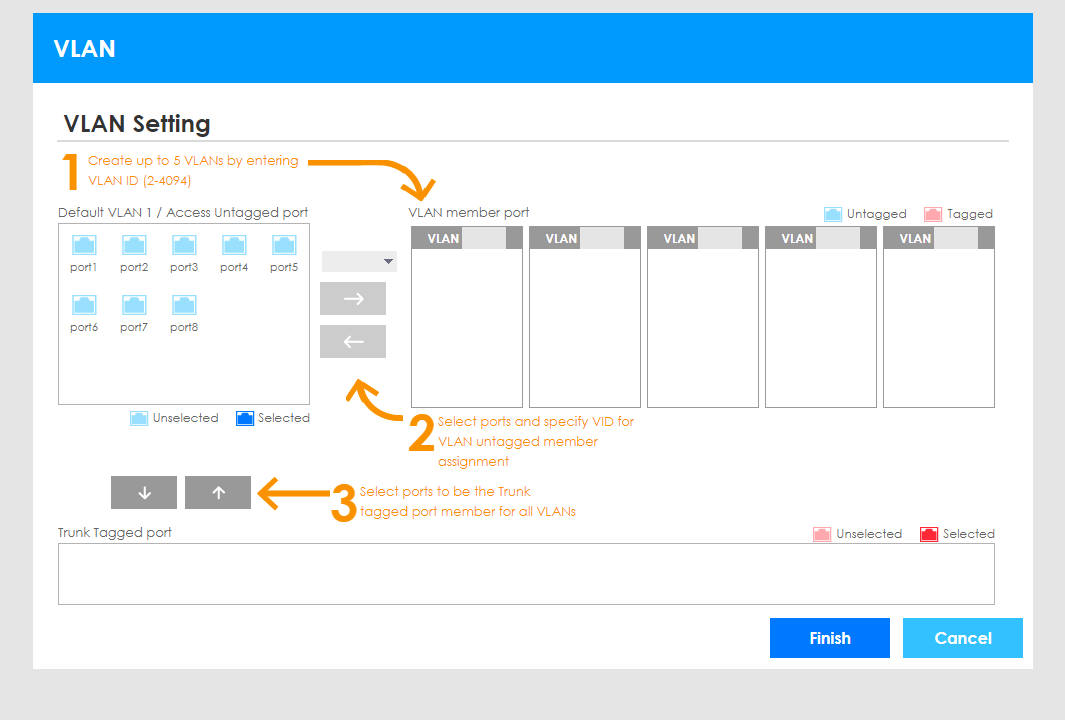Image resolution: width=1065 pixels, height=720 pixels.
Task: Select the port6 icon
Action: point(84,305)
